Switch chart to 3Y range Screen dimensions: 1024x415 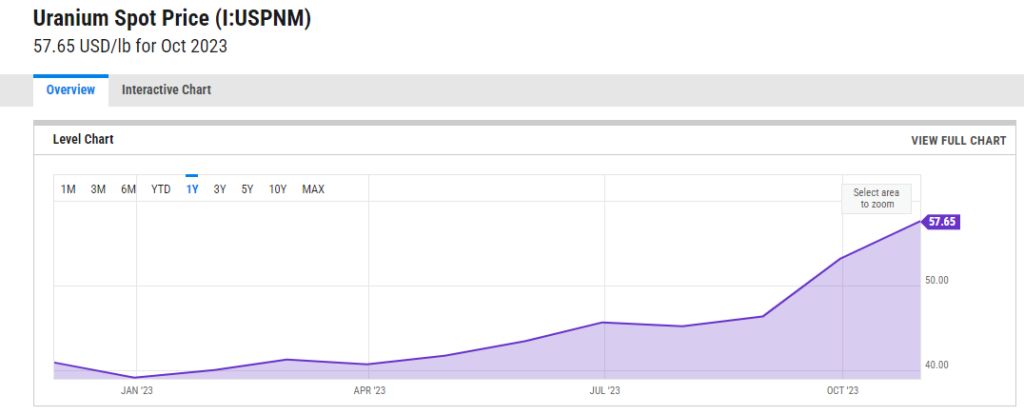[219, 190]
